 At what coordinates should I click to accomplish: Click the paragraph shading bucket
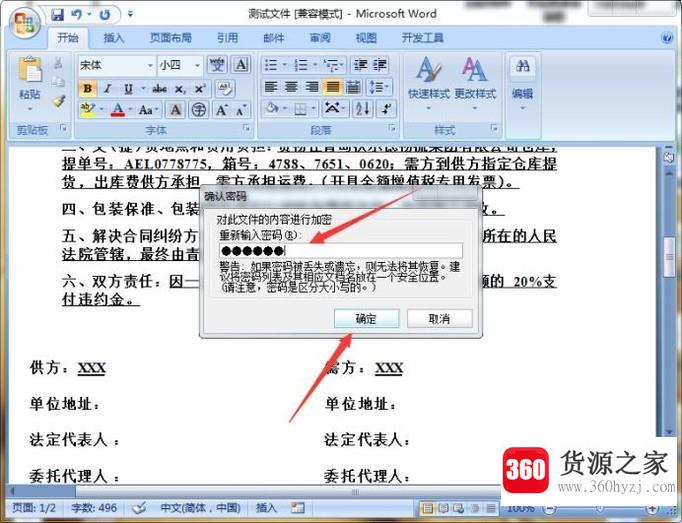click(x=274, y=108)
